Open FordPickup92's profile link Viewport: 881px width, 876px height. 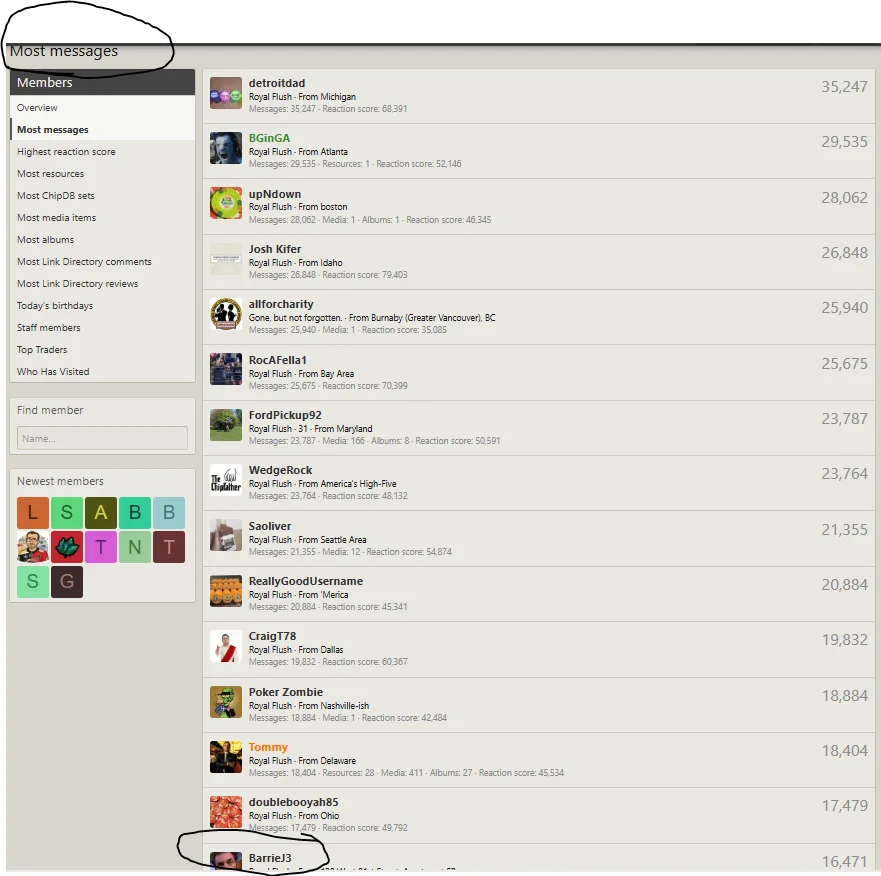point(285,415)
